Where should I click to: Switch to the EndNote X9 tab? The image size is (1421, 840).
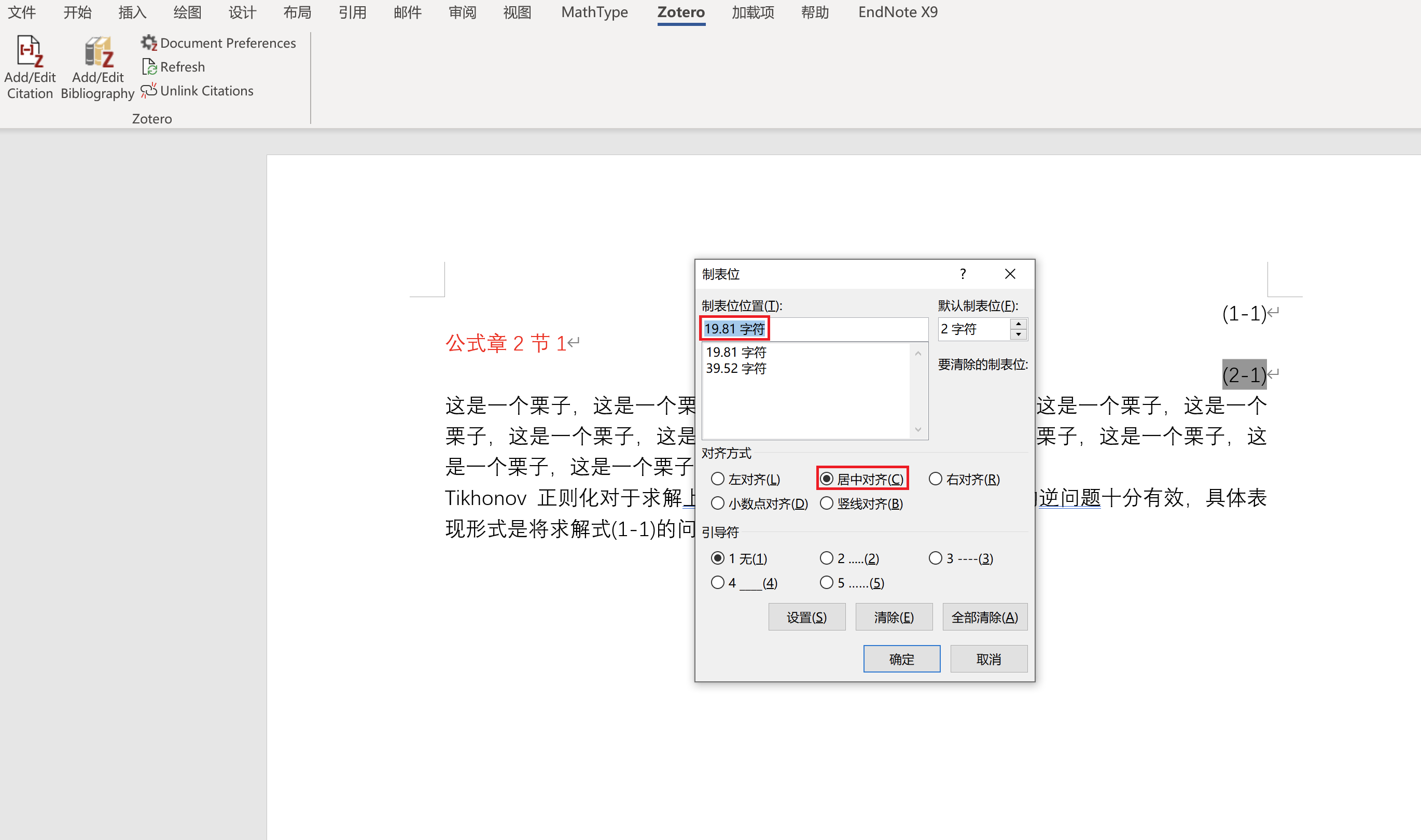pos(897,12)
